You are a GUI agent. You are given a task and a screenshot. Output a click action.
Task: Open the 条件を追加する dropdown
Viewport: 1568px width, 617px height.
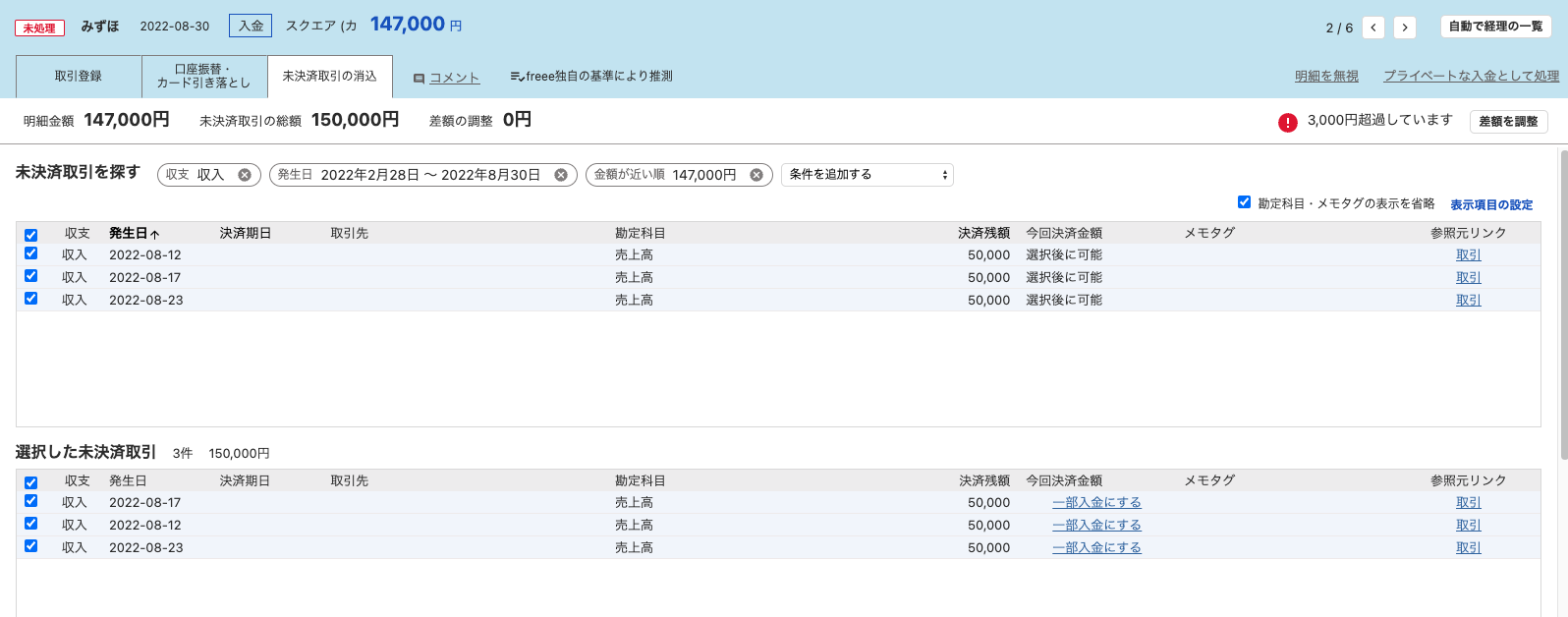868,175
